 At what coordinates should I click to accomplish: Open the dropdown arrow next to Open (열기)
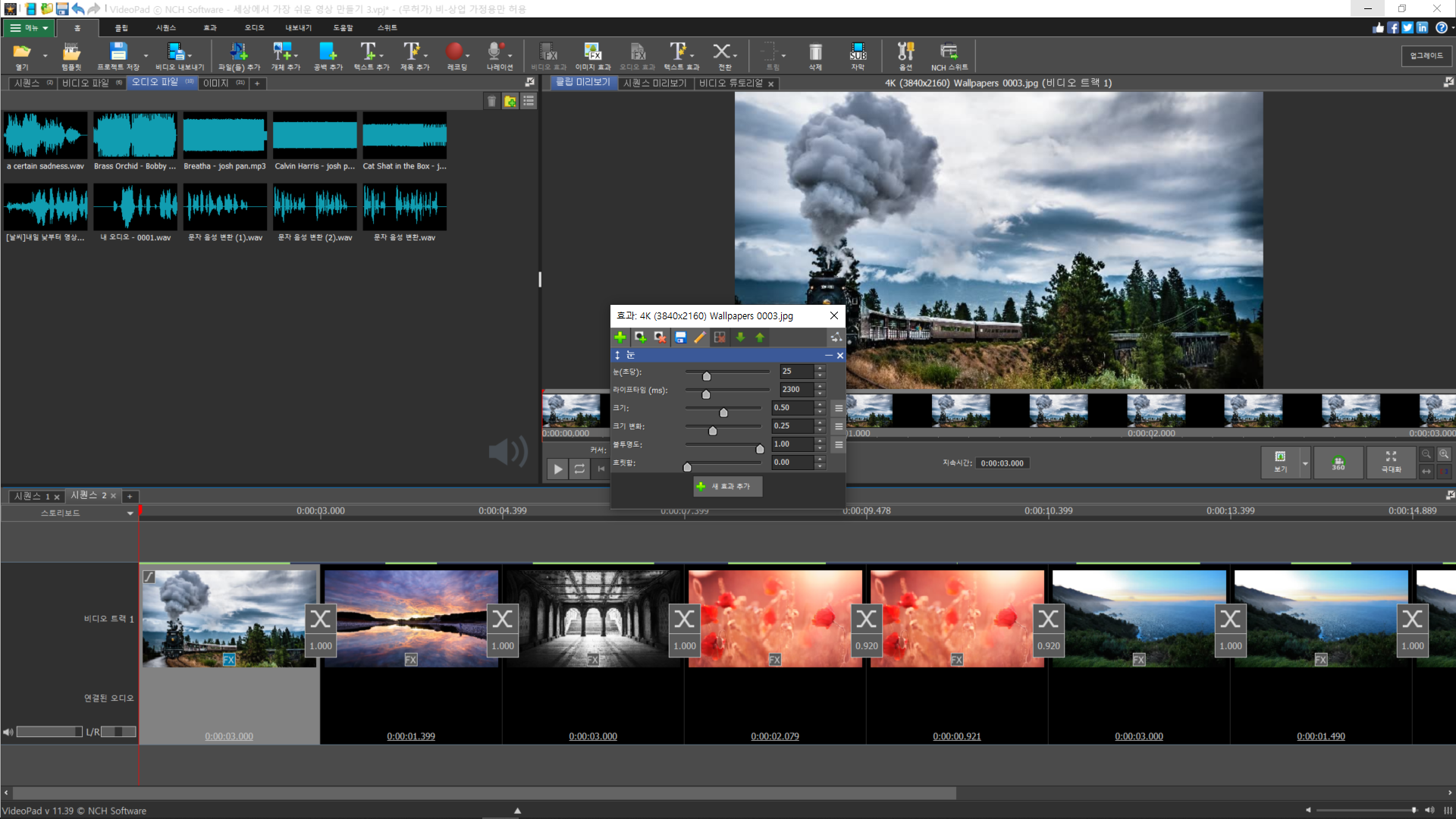tap(45, 55)
